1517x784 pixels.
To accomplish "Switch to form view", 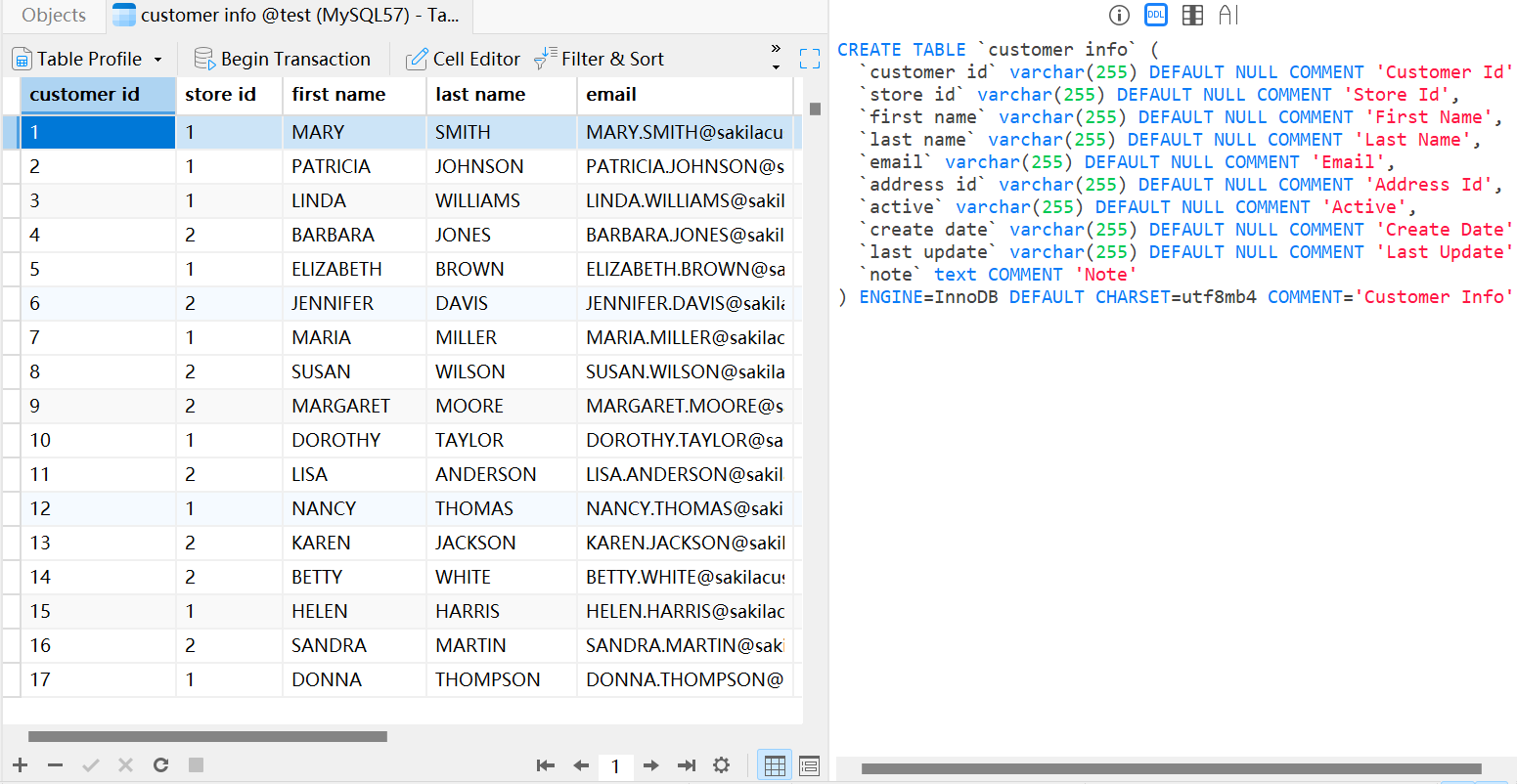I will pos(809,765).
